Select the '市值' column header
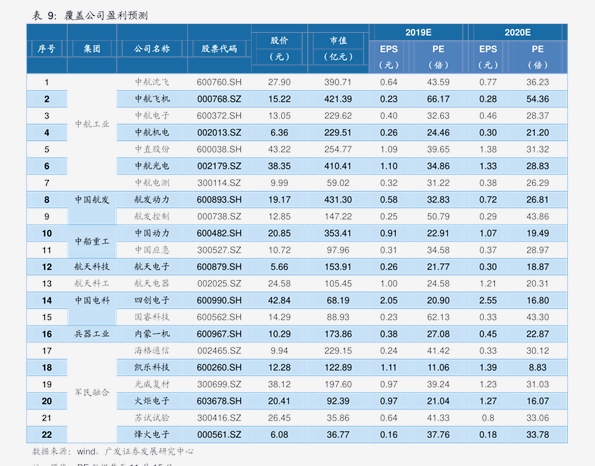Viewport: 595px width, 466px height. pos(338,41)
